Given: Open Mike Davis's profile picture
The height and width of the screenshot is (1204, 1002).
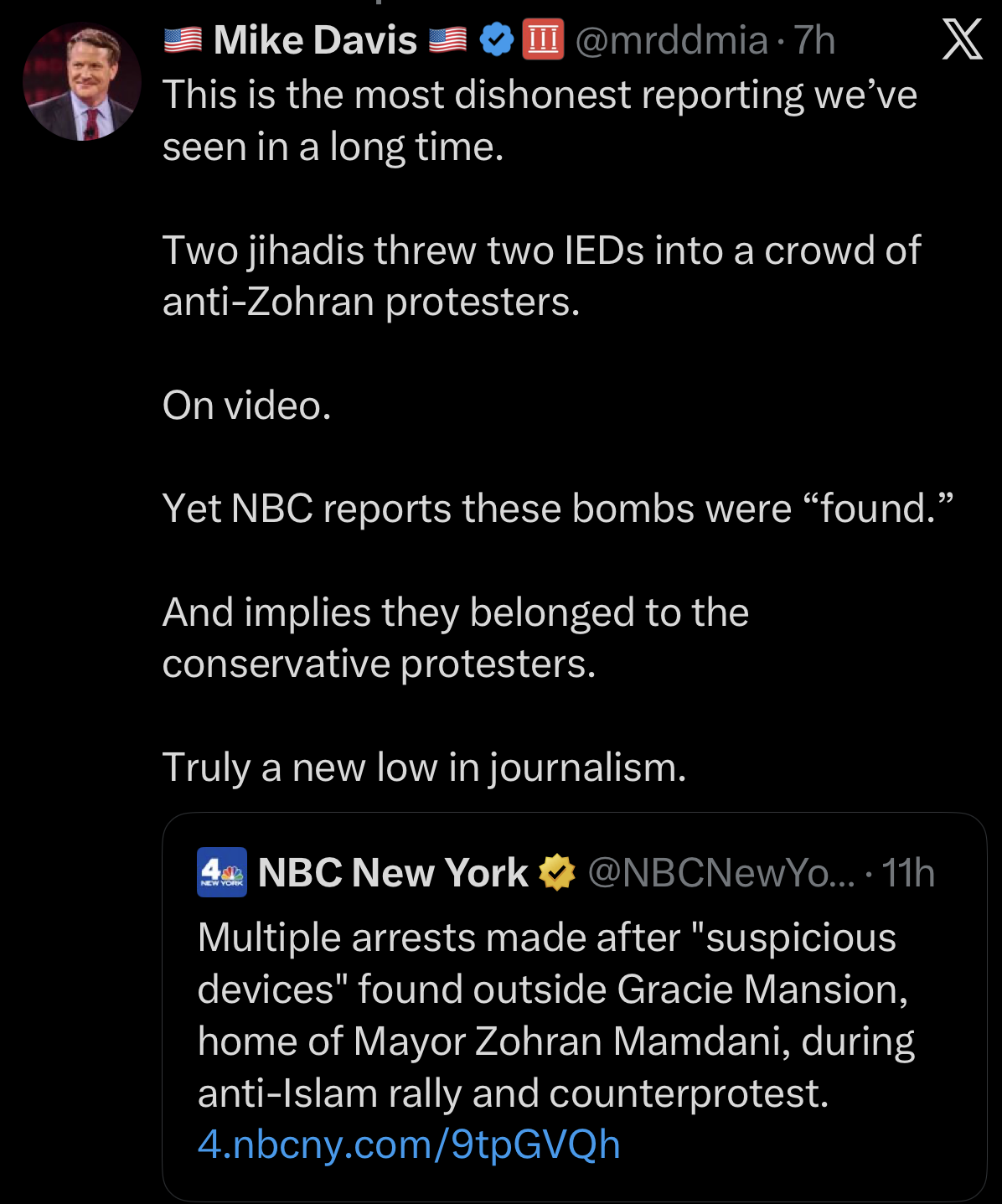Looking at the screenshot, I should [82, 82].
